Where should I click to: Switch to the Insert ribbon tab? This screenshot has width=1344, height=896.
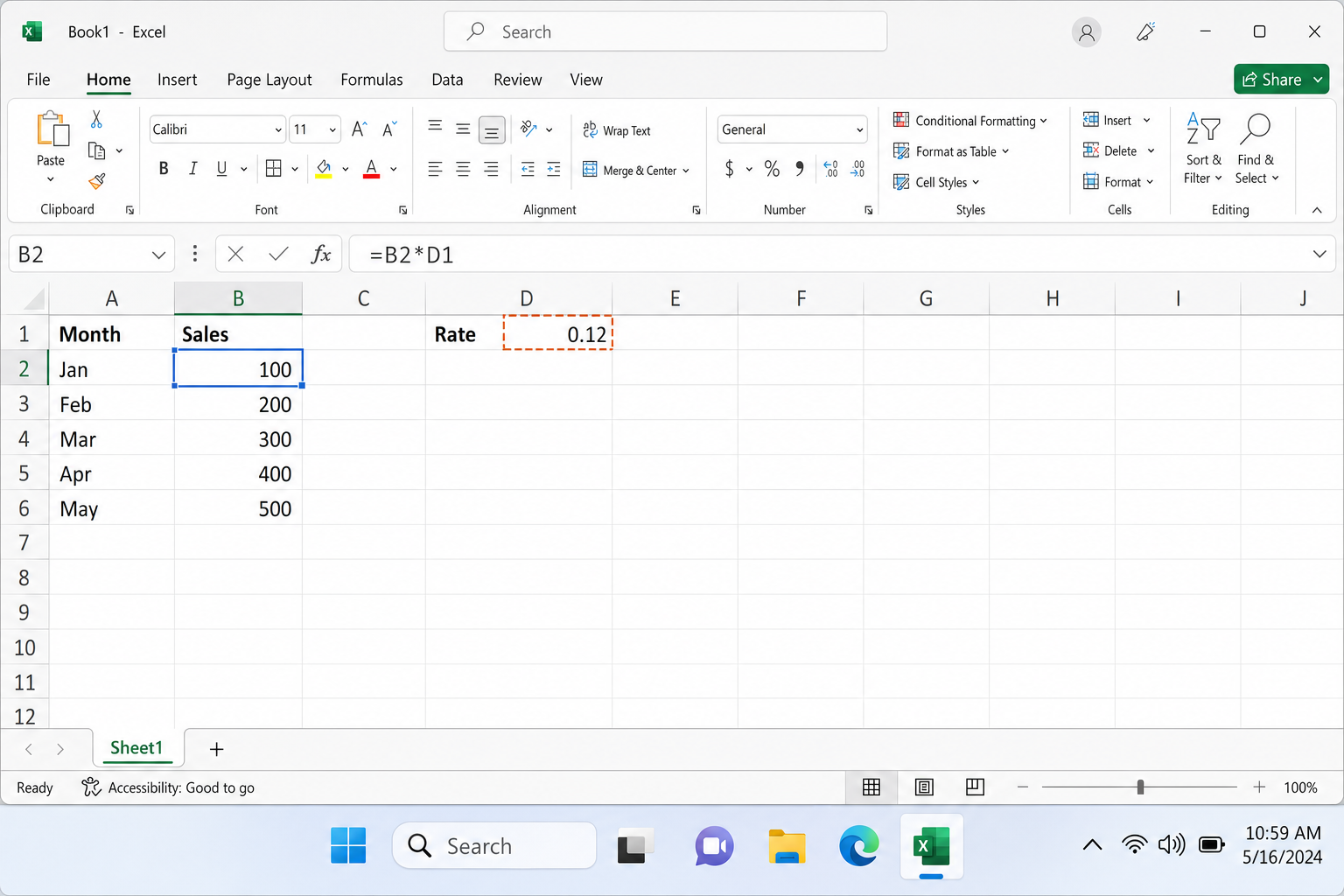click(177, 80)
